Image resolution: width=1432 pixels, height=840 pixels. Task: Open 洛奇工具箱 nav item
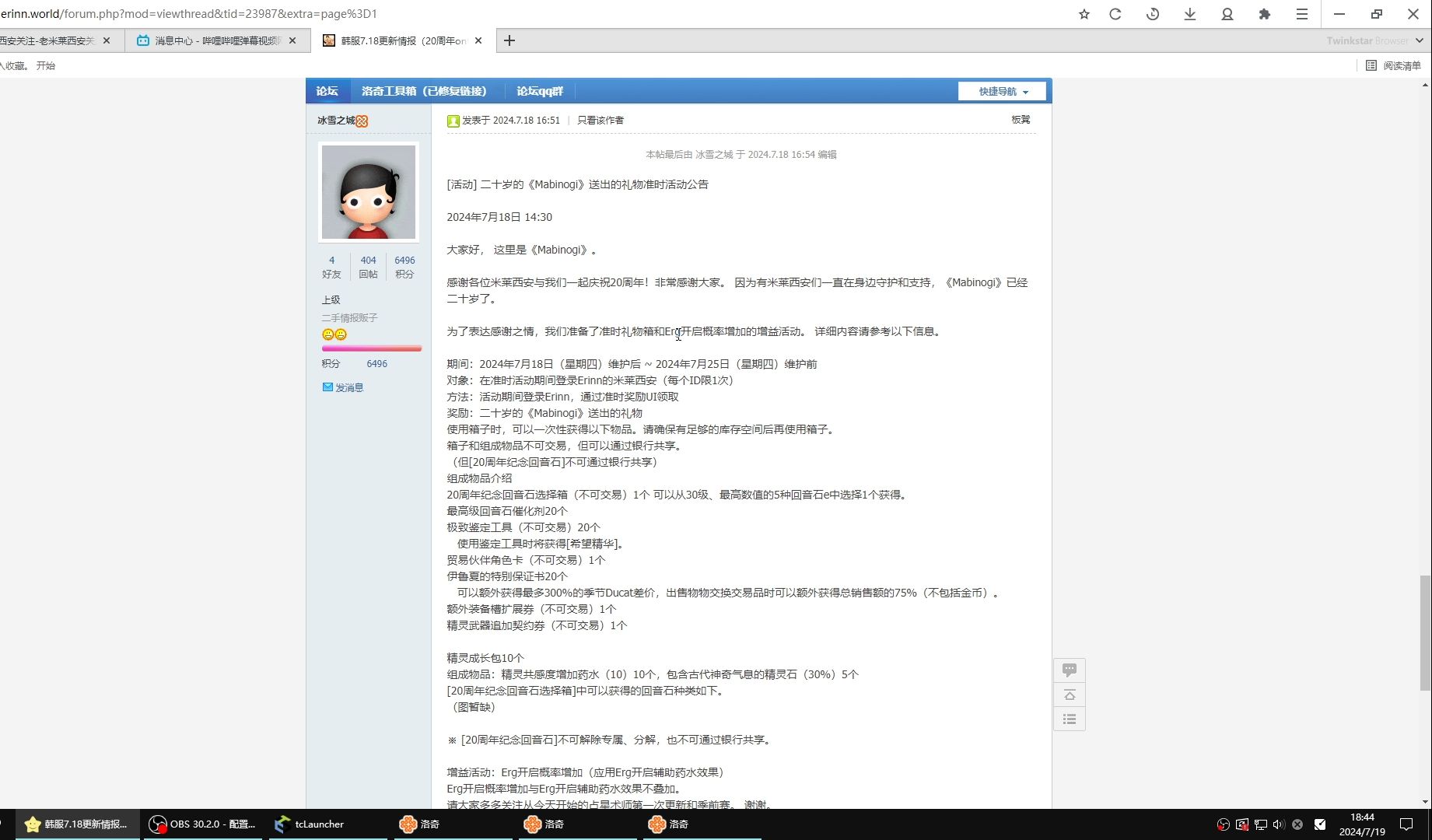click(424, 91)
